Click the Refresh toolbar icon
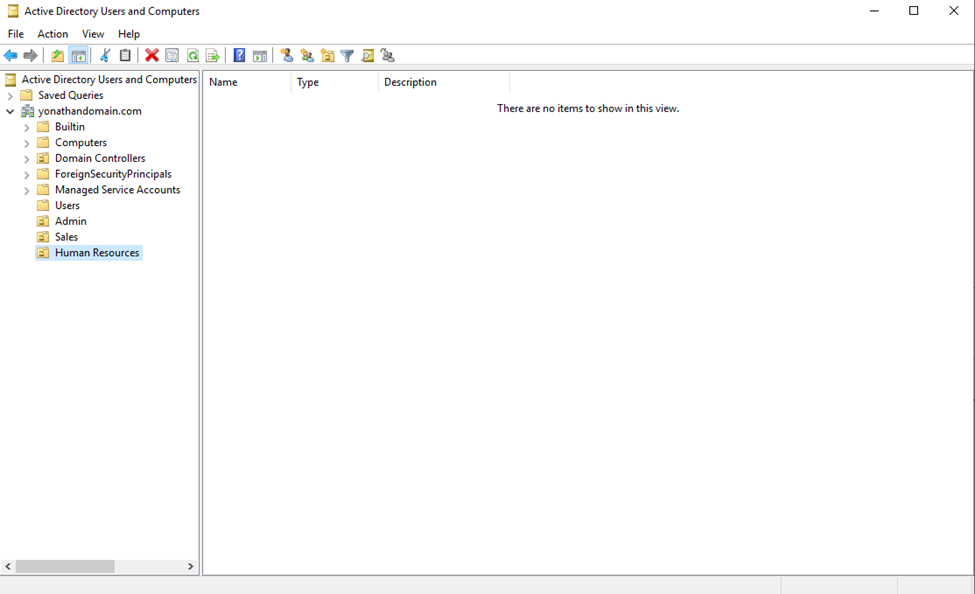Viewport: 975px width, 594px height. coord(193,55)
